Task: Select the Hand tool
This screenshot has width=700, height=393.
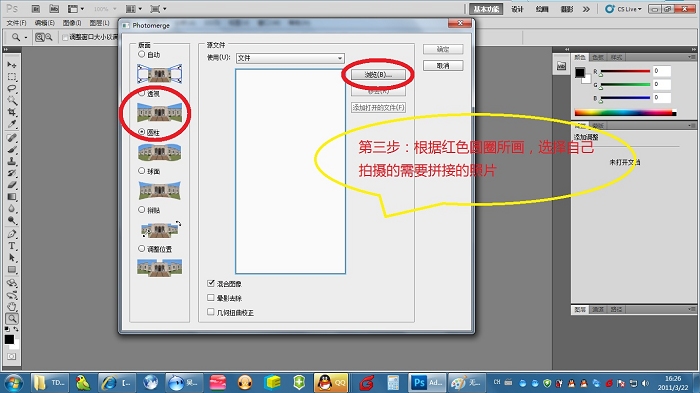Action: click(x=12, y=306)
